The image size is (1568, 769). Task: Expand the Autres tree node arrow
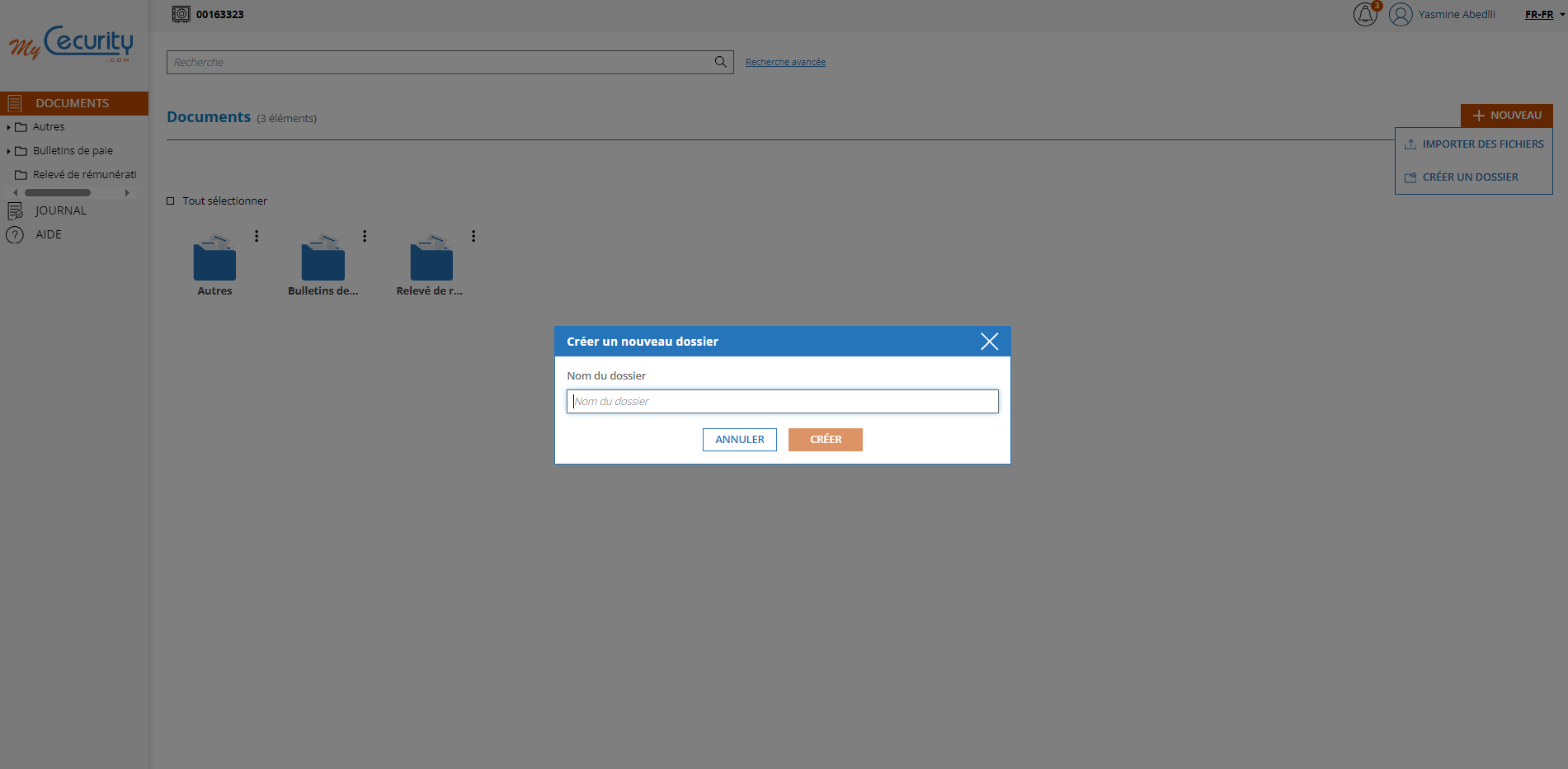point(8,127)
